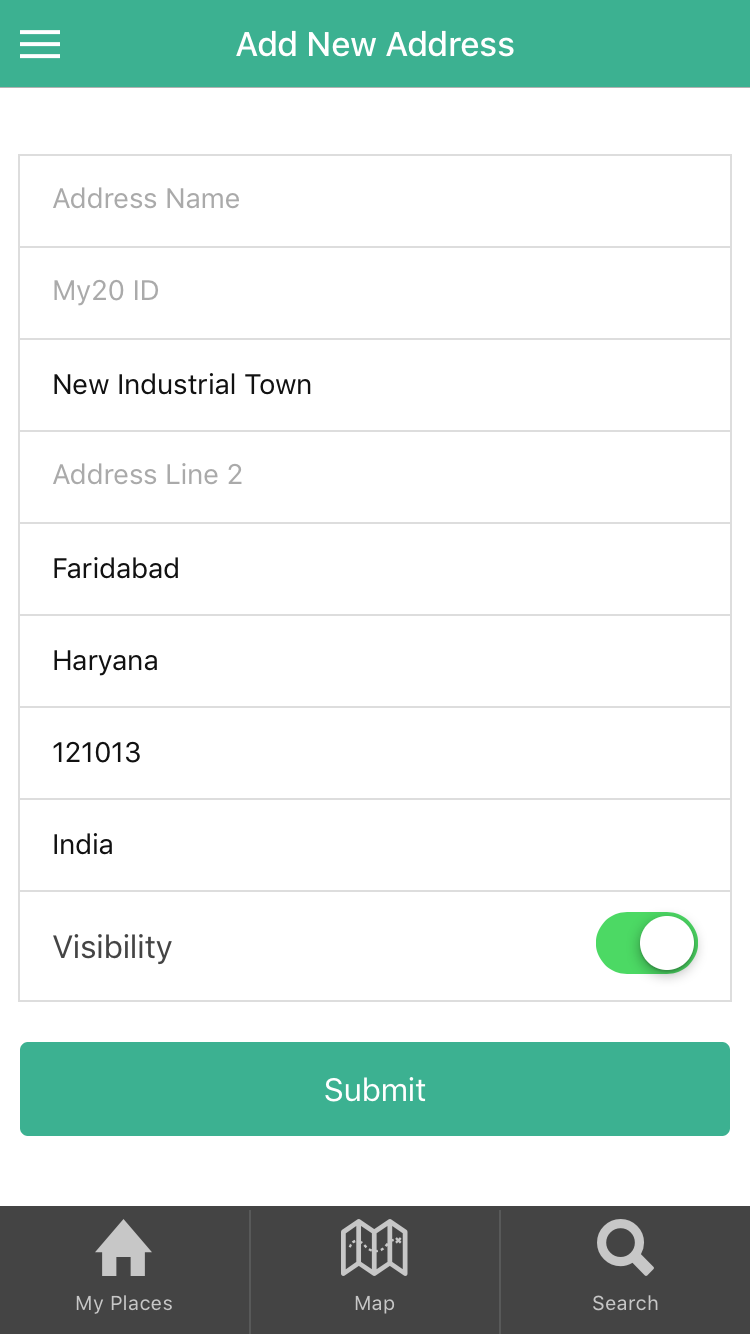Select the Map tab label
This screenshot has width=750, height=1334.
374,1303
